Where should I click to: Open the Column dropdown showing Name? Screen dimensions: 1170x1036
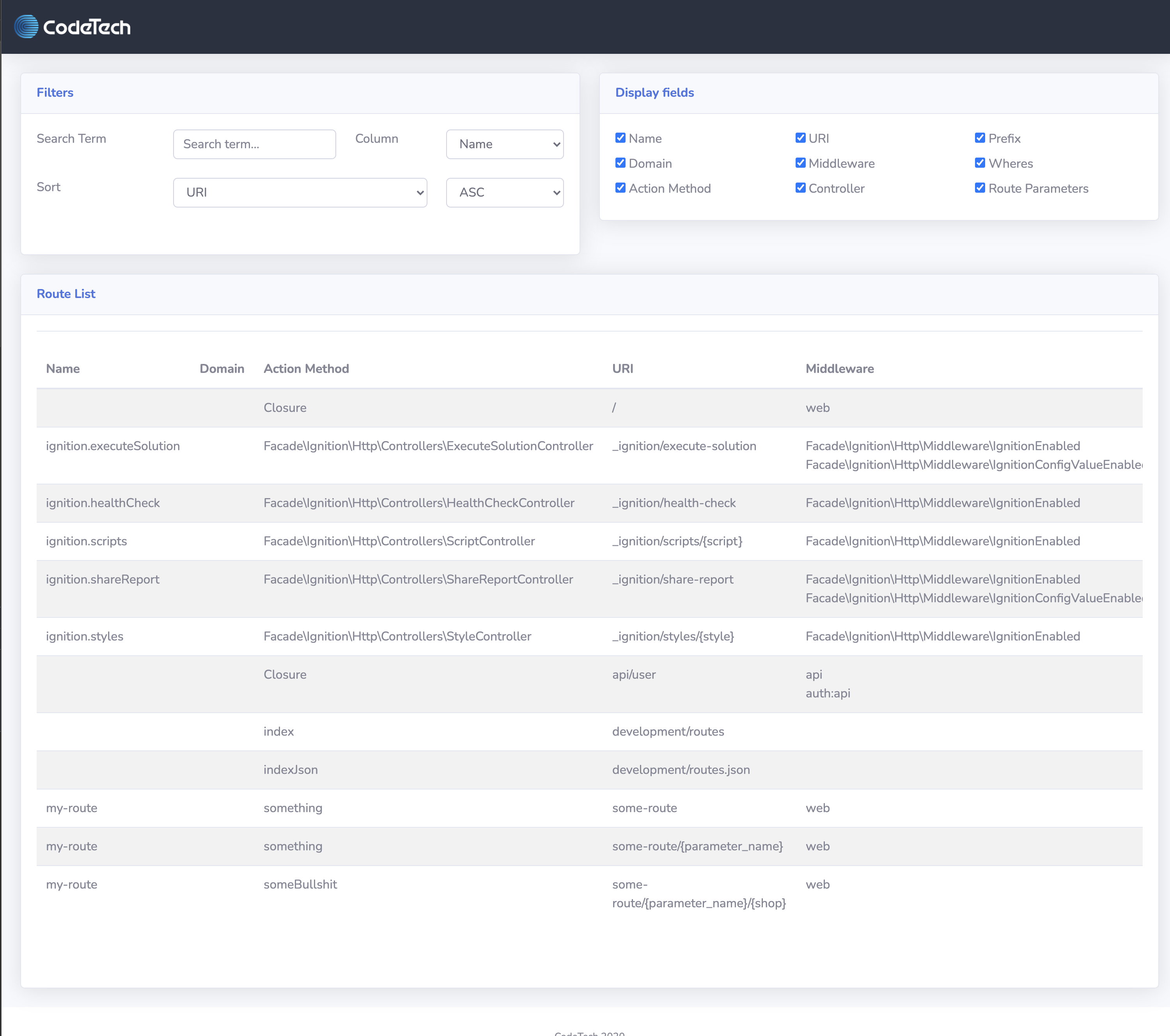pyautogui.click(x=504, y=144)
